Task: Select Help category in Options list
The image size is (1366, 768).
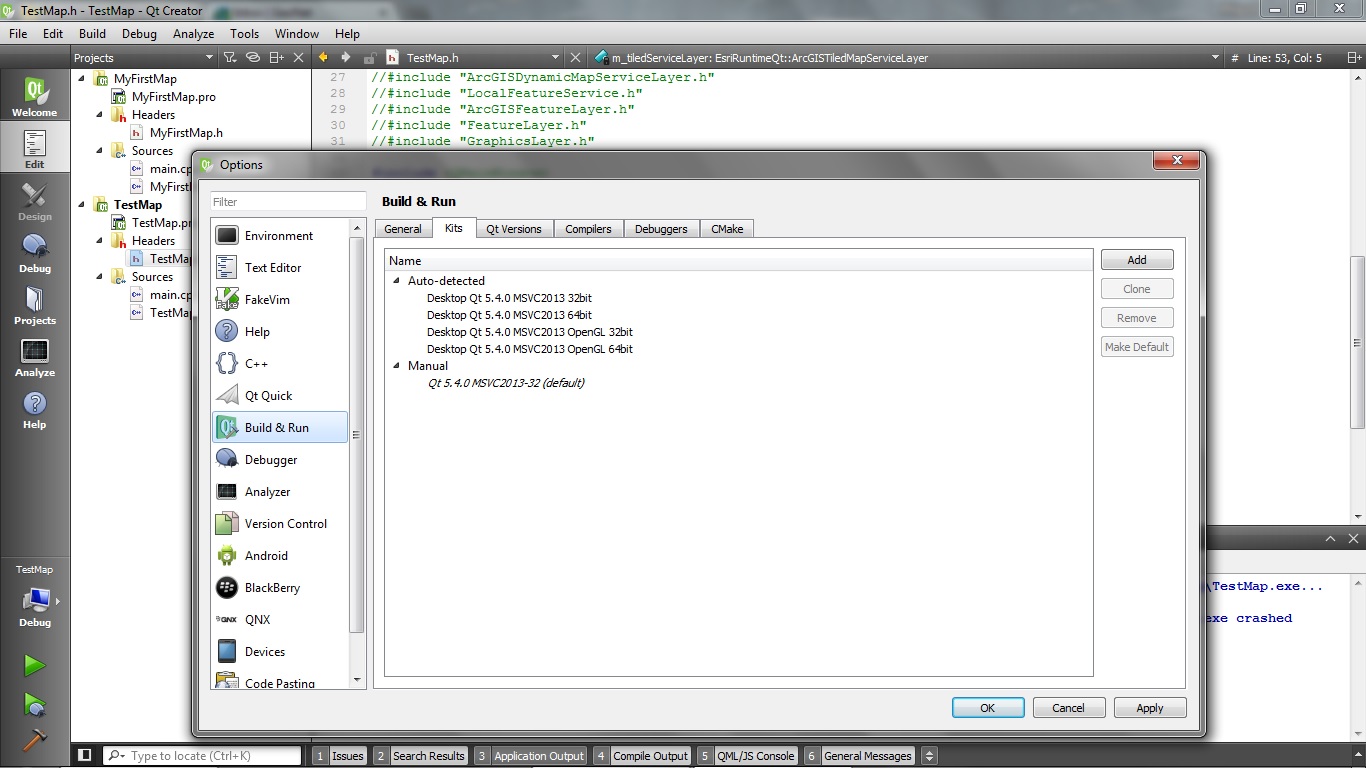Action: tap(280, 332)
